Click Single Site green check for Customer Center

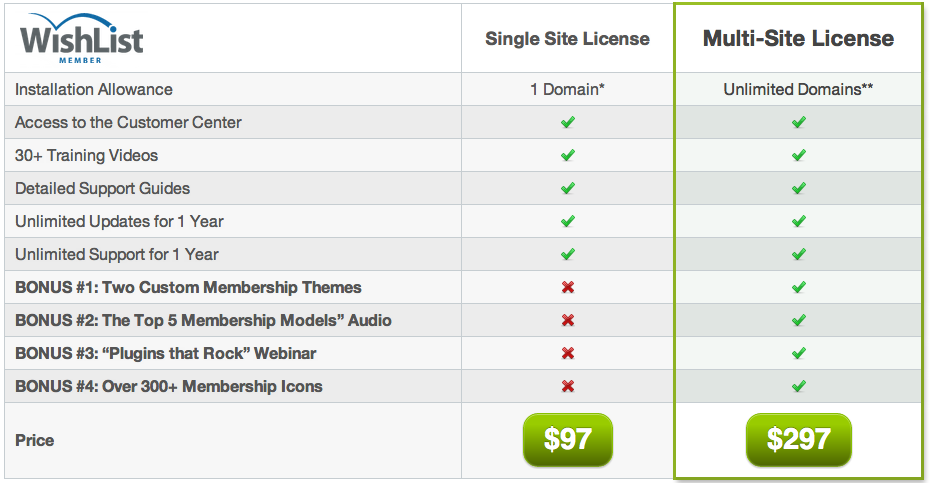[568, 122]
